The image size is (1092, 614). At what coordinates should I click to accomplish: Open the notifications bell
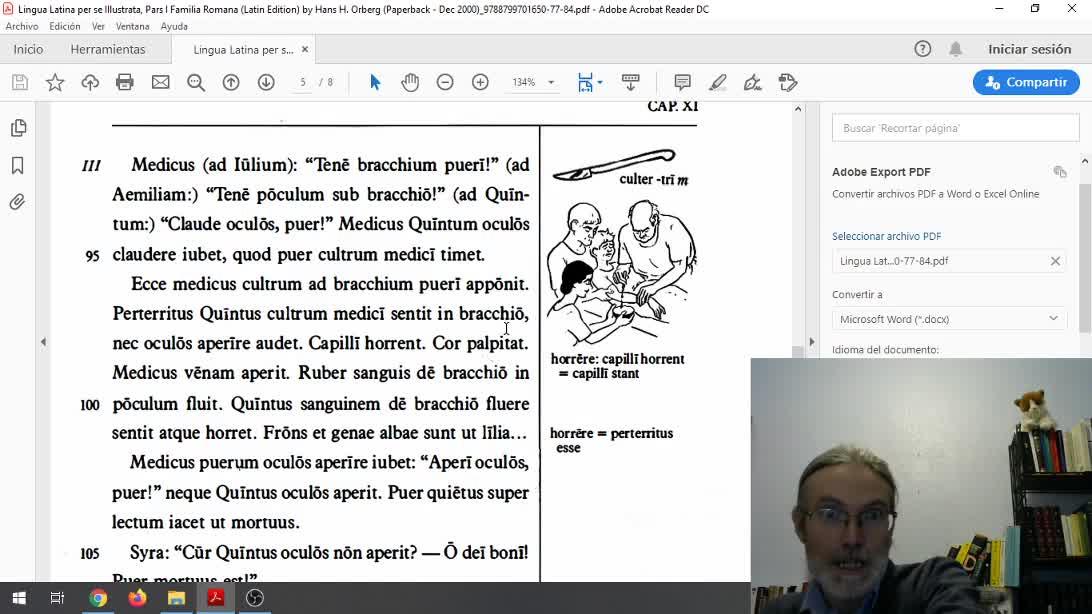pyautogui.click(x=956, y=49)
